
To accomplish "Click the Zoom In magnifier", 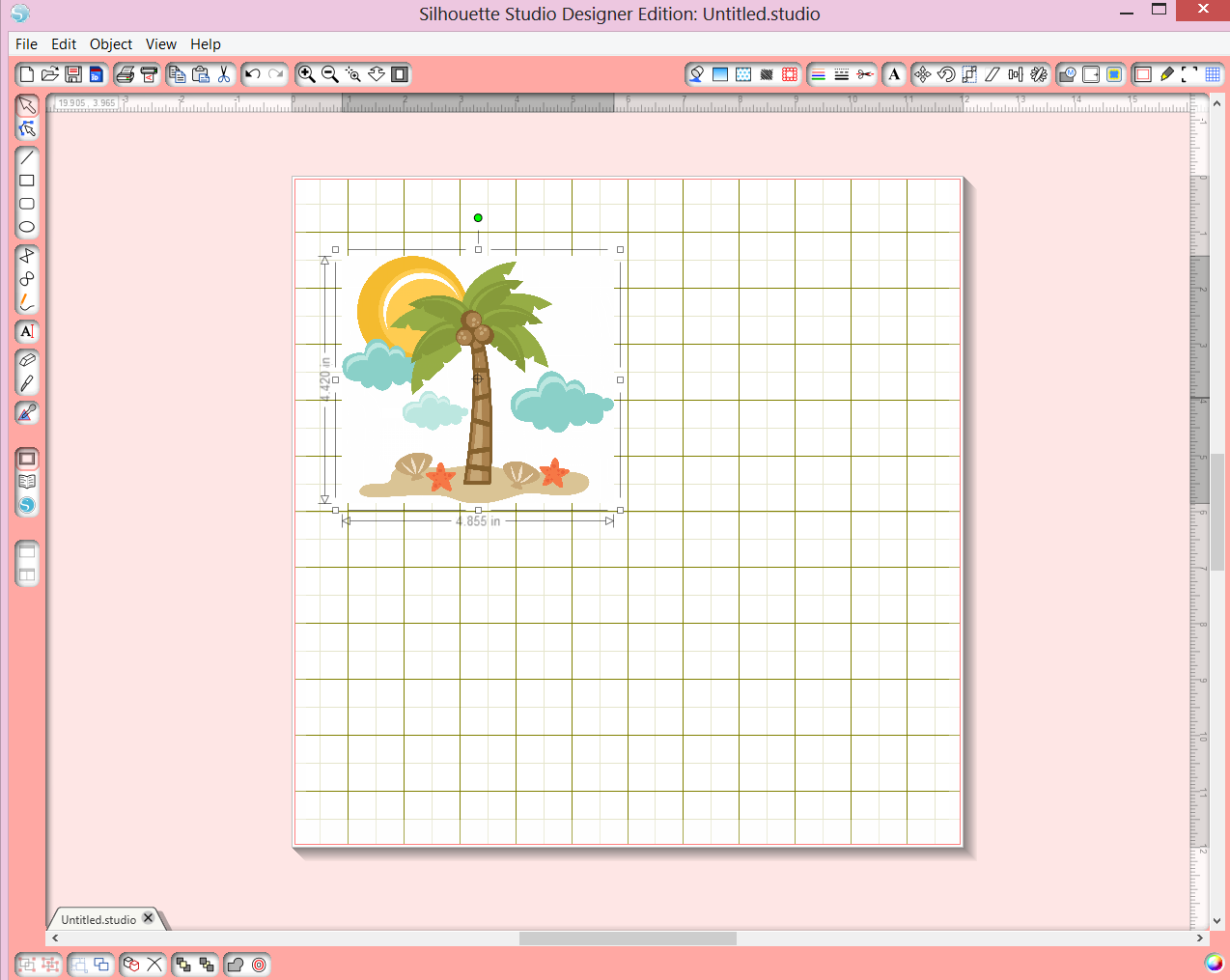I will [307, 73].
